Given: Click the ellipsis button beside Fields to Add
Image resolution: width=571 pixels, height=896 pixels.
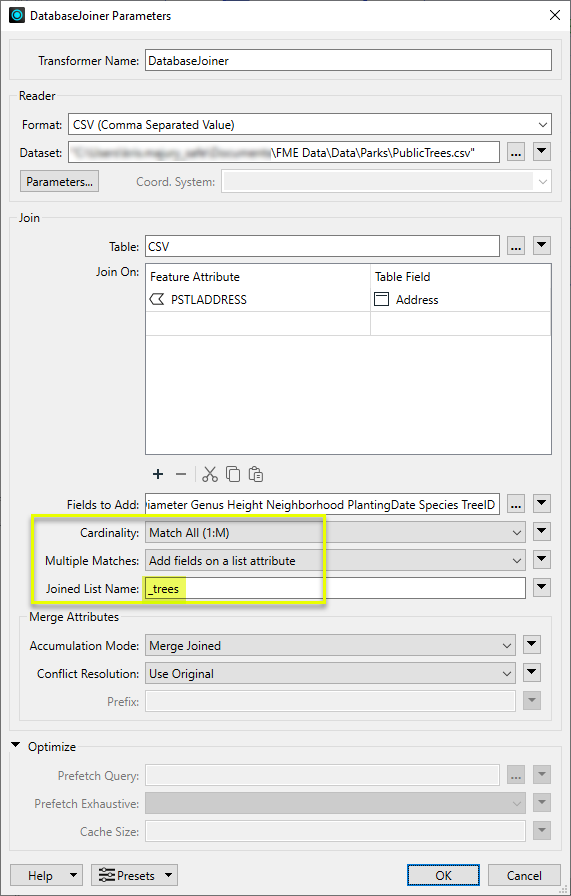Looking at the screenshot, I should [x=516, y=505].
